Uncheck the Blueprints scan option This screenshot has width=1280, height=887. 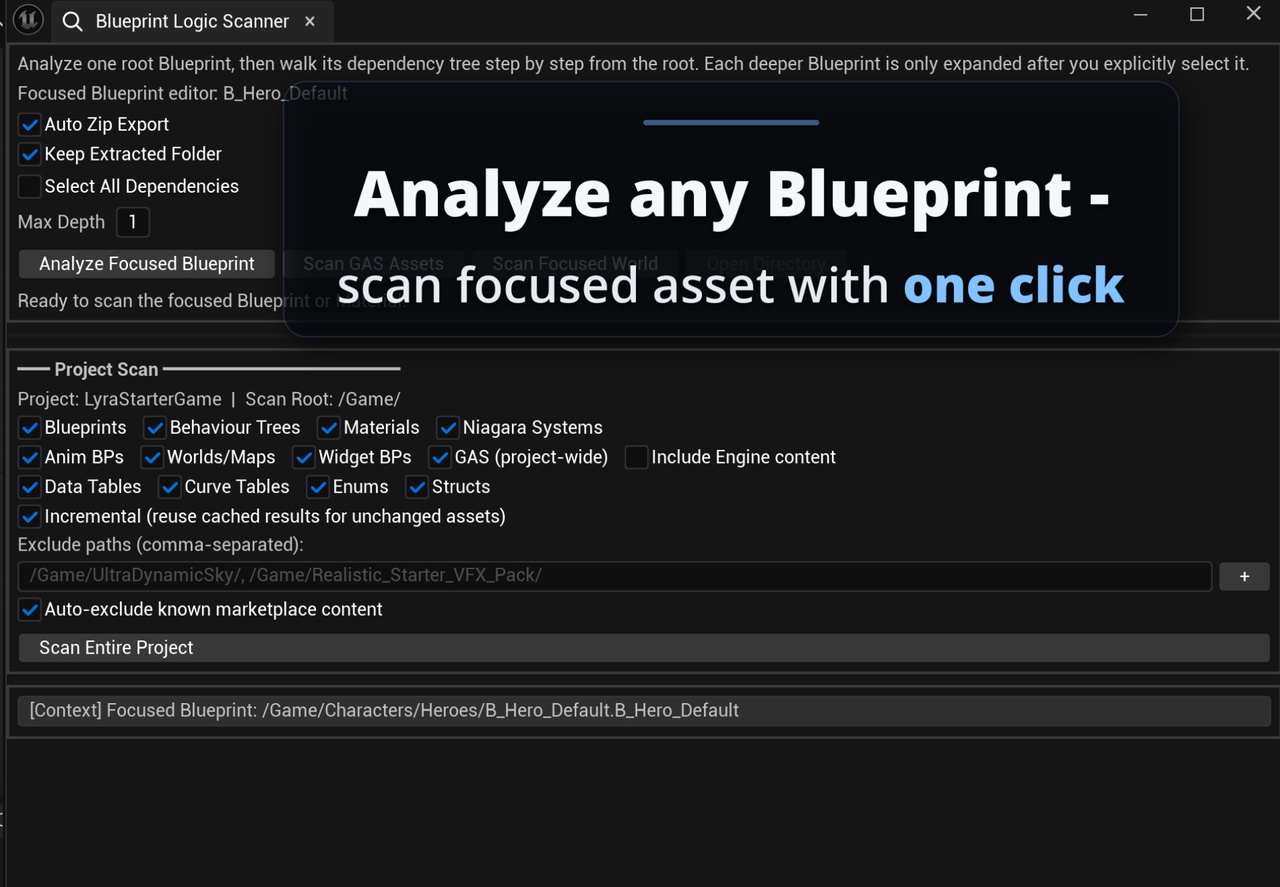(x=30, y=428)
